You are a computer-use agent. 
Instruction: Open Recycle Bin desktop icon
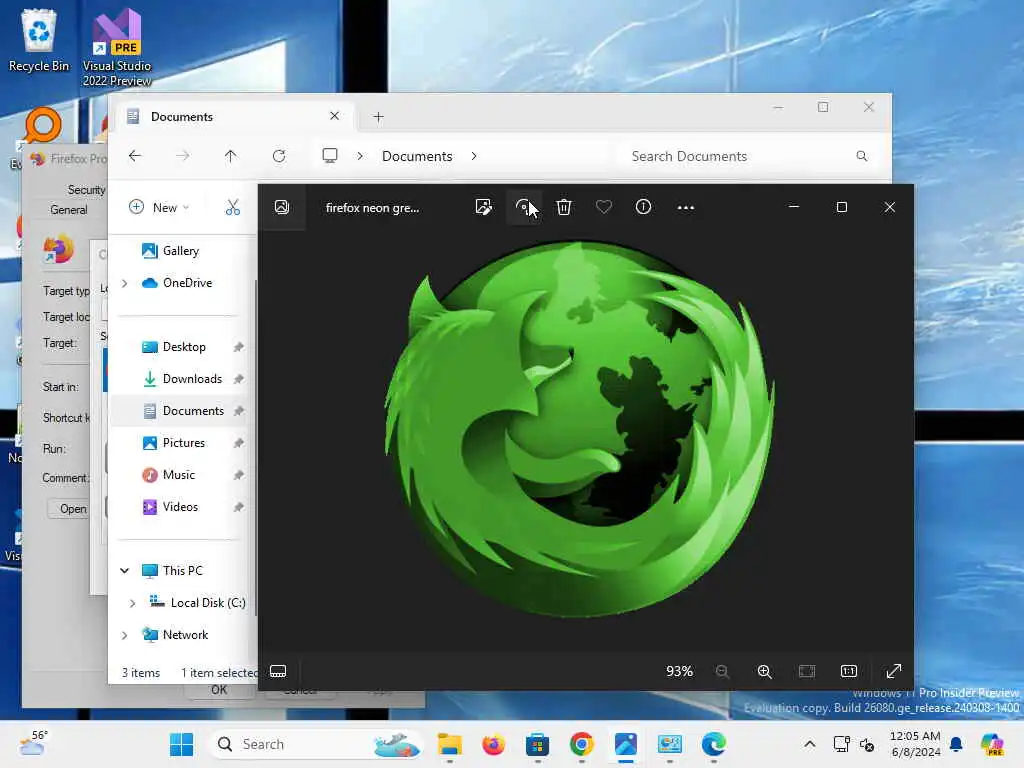pyautogui.click(x=39, y=40)
